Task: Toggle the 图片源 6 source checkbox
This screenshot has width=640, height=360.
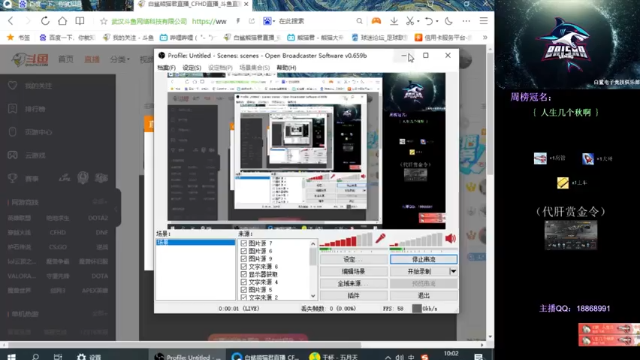Action: (244, 251)
